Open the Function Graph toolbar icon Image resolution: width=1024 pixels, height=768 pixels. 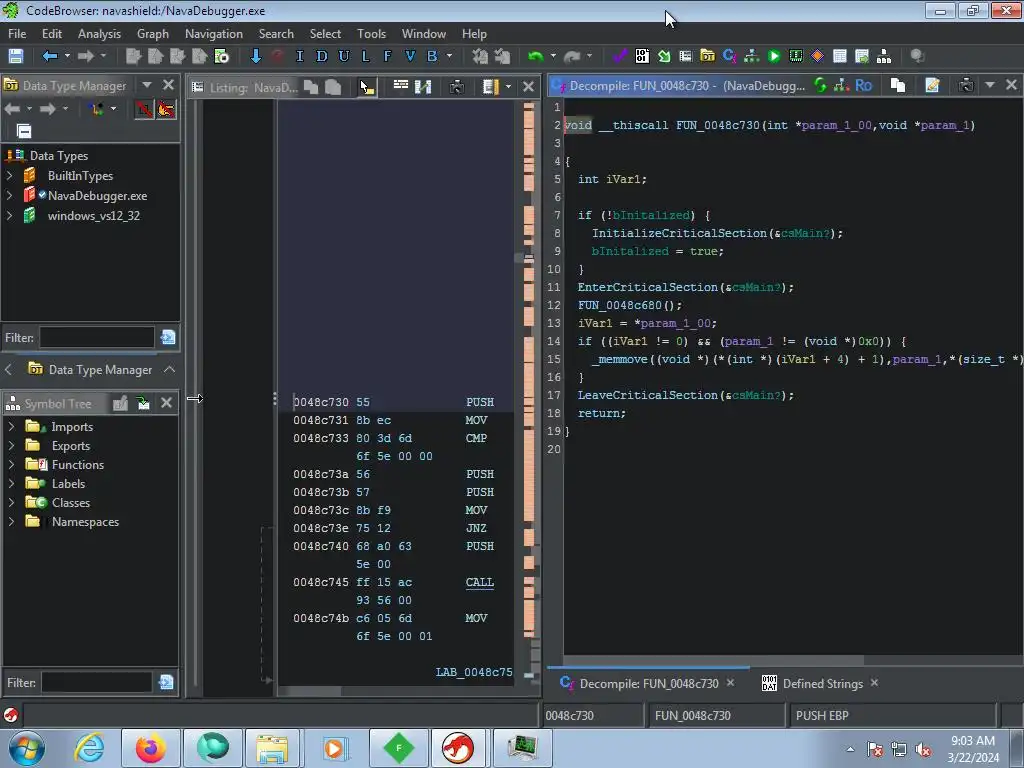(x=752, y=56)
